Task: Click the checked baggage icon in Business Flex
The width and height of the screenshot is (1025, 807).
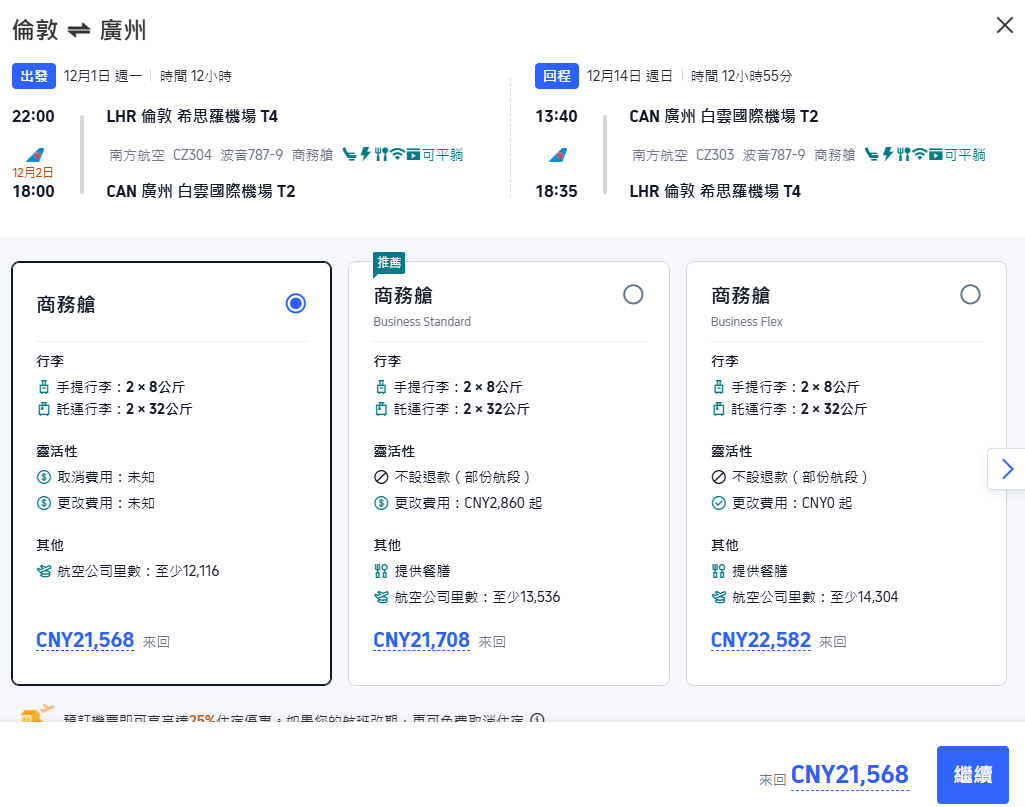Action: [x=718, y=409]
